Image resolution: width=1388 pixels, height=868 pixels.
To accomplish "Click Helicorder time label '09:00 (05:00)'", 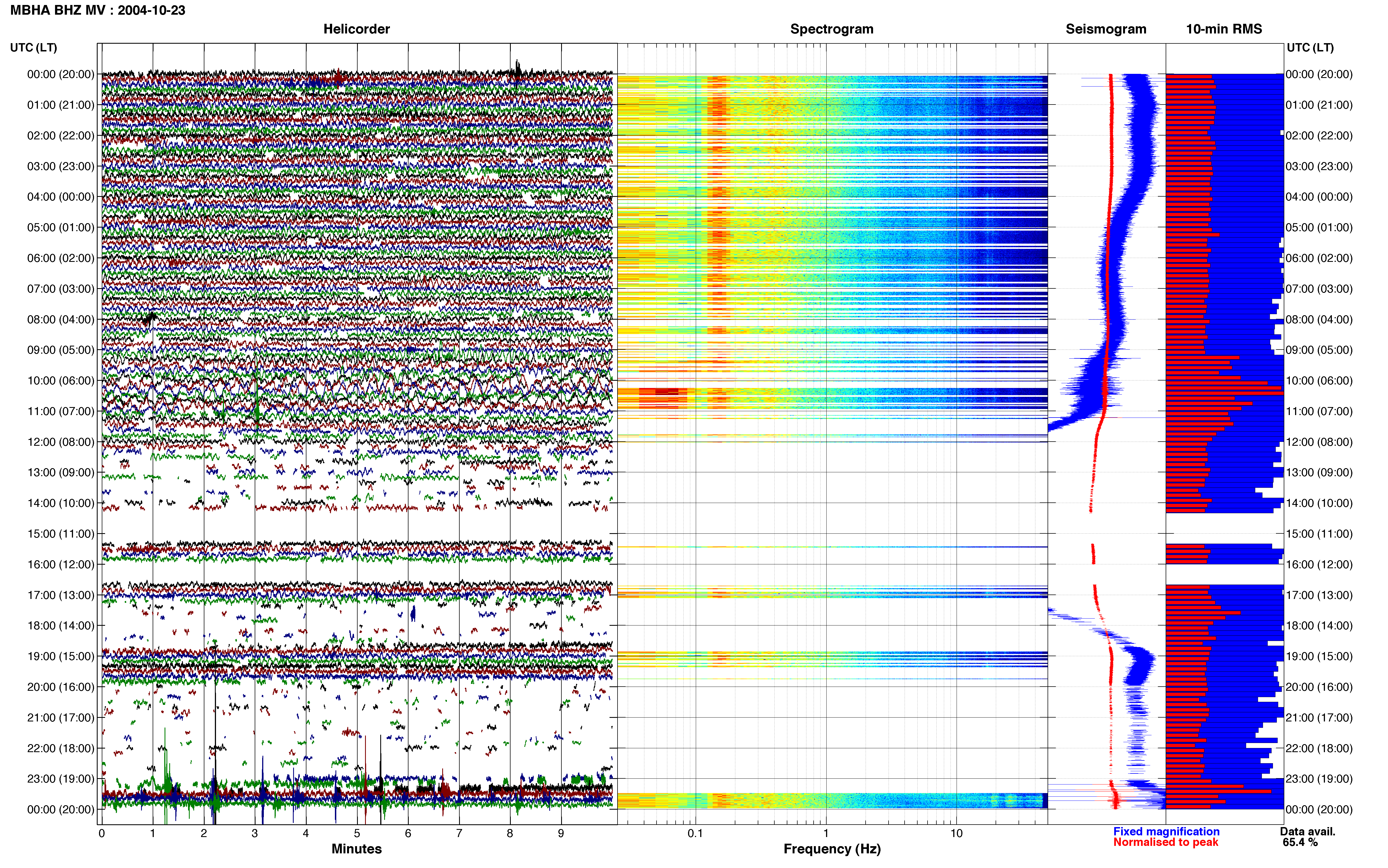I will point(61,350).
